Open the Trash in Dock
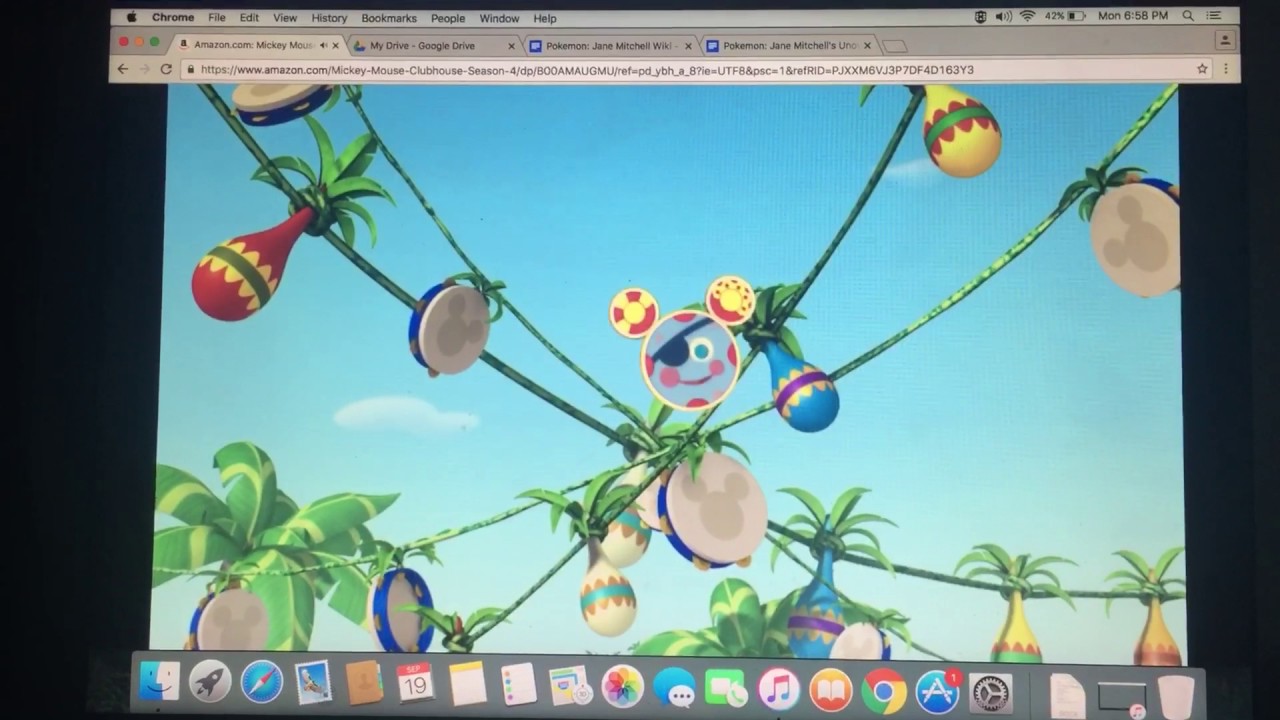The width and height of the screenshot is (1280, 720). pos(1176,696)
